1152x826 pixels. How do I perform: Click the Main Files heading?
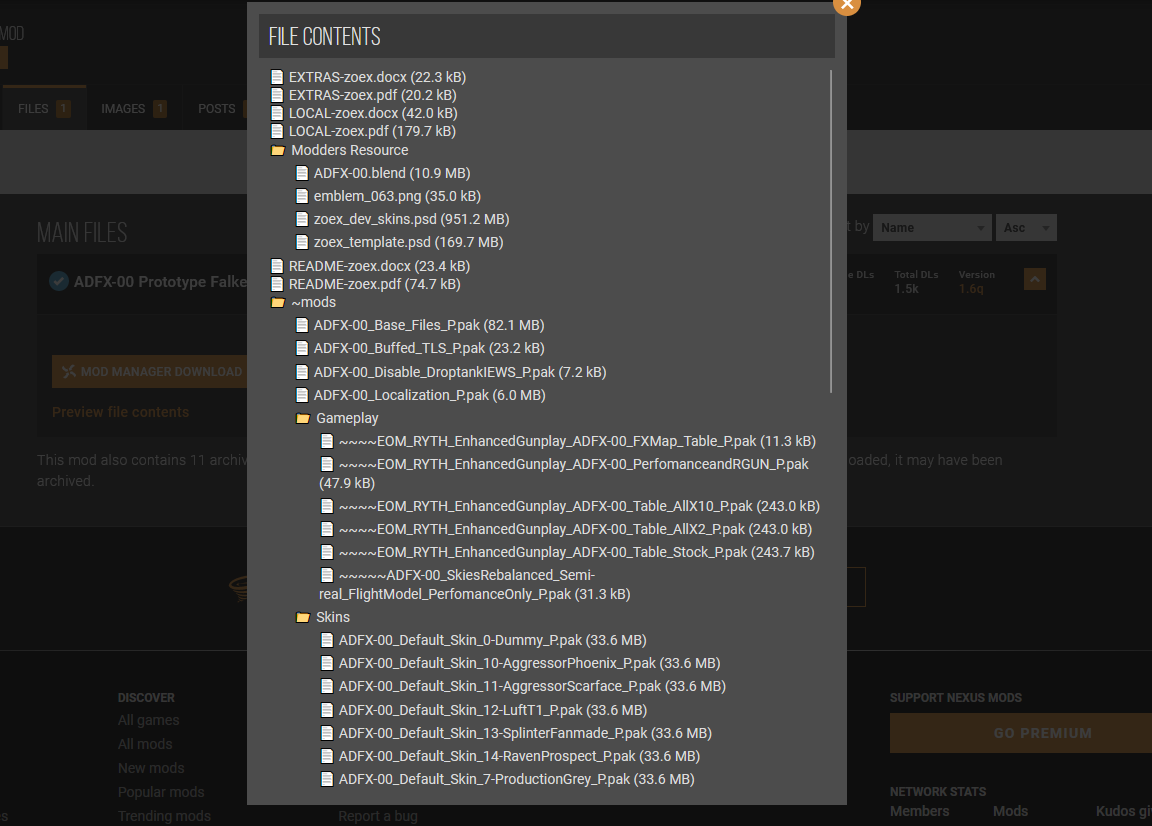82,233
